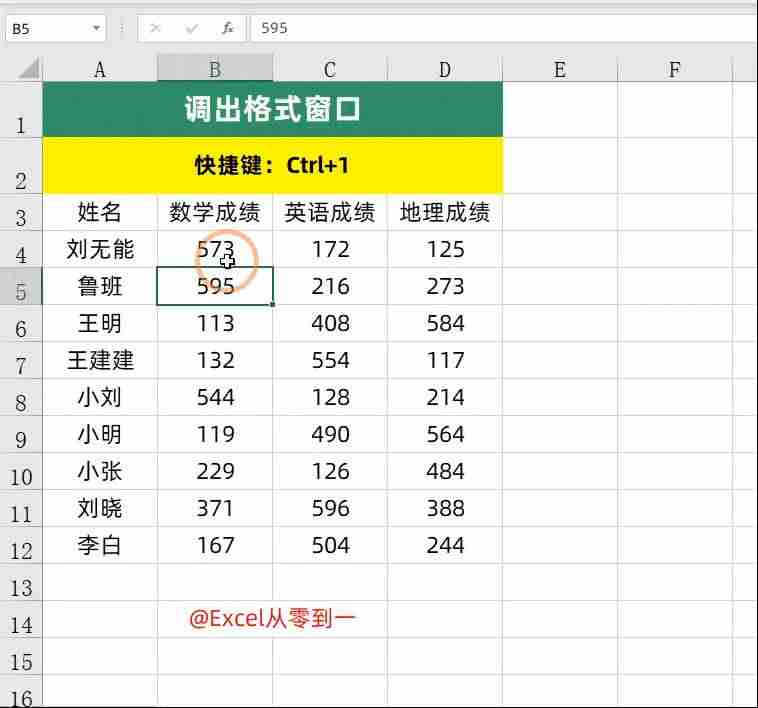Select row 12 header

(x=21, y=546)
